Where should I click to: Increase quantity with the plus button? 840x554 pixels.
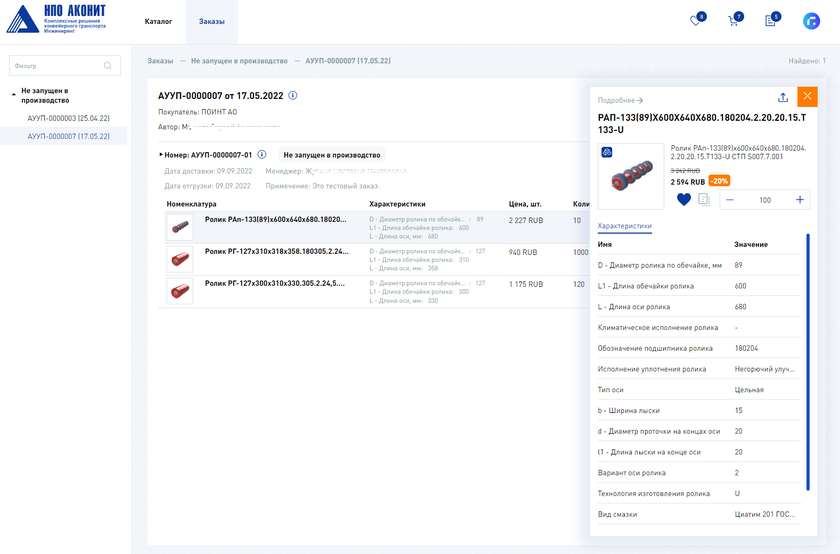(x=800, y=200)
